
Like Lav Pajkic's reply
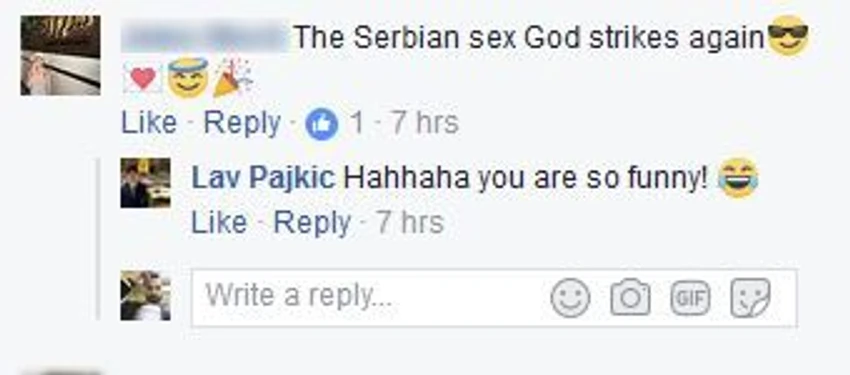click(219, 223)
